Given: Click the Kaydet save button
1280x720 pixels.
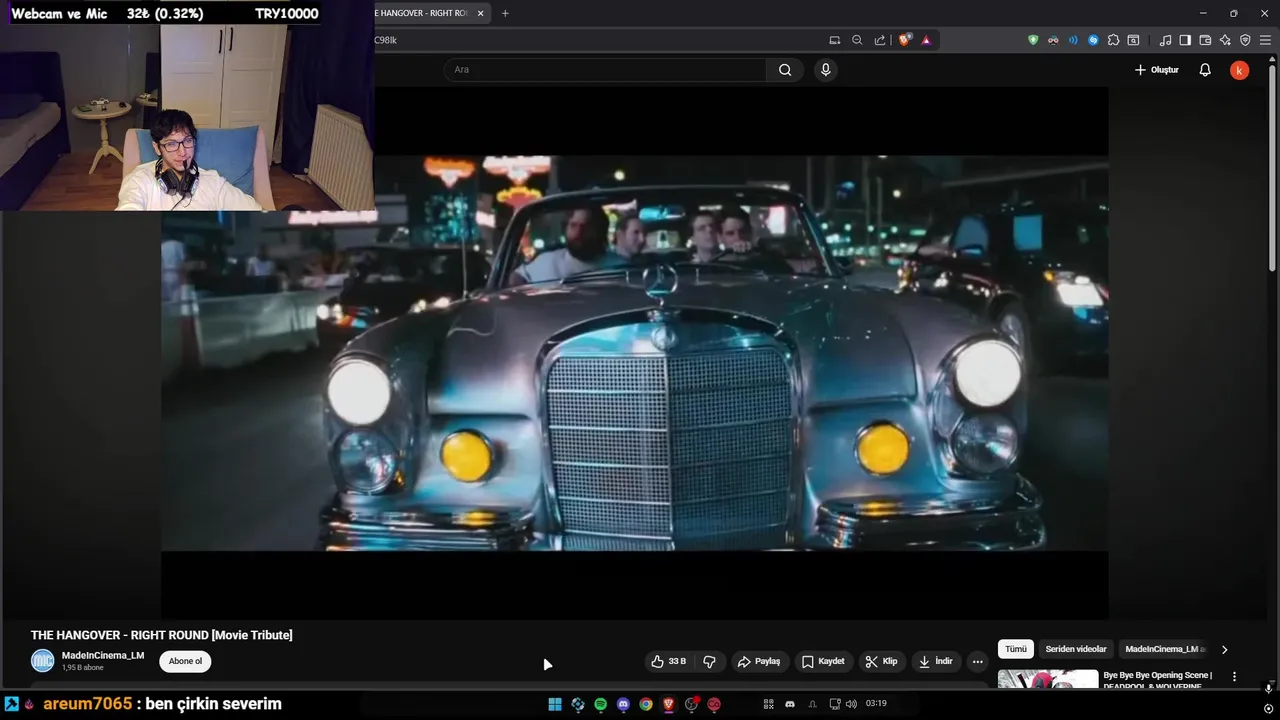Looking at the screenshot, I should click(822, 661).
